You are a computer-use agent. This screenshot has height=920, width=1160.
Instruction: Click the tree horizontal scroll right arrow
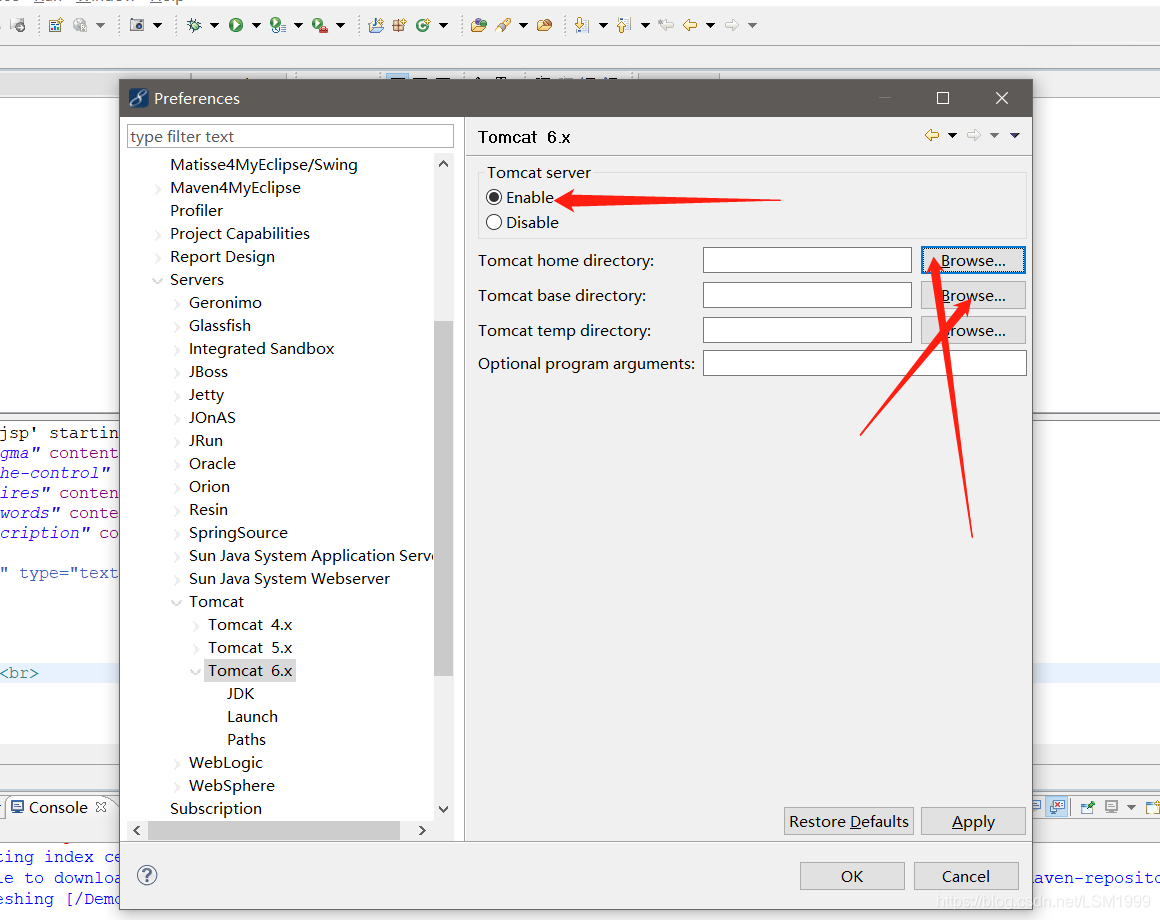point(422,830)
